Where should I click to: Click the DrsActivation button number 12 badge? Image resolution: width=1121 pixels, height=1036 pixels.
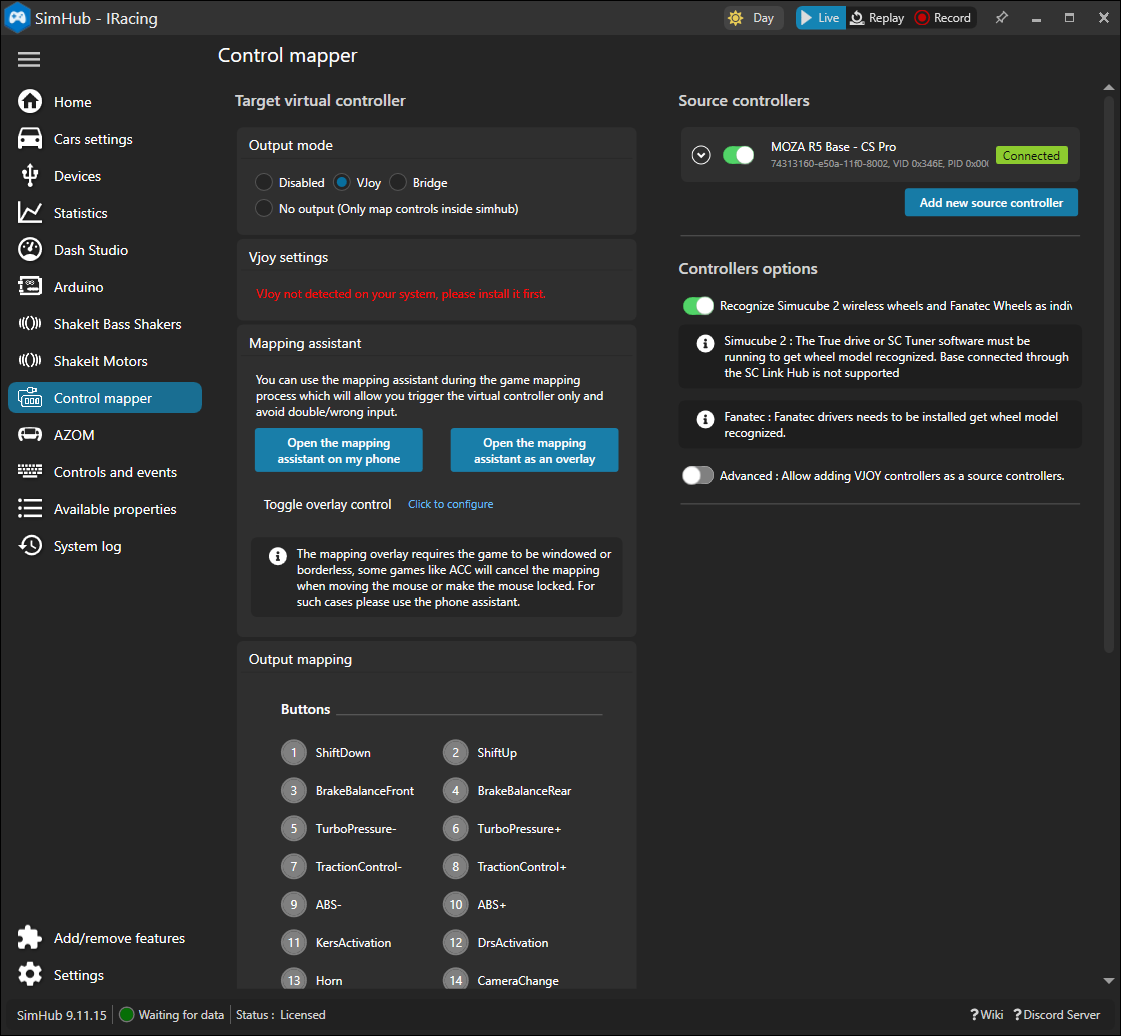pos(455,942)
